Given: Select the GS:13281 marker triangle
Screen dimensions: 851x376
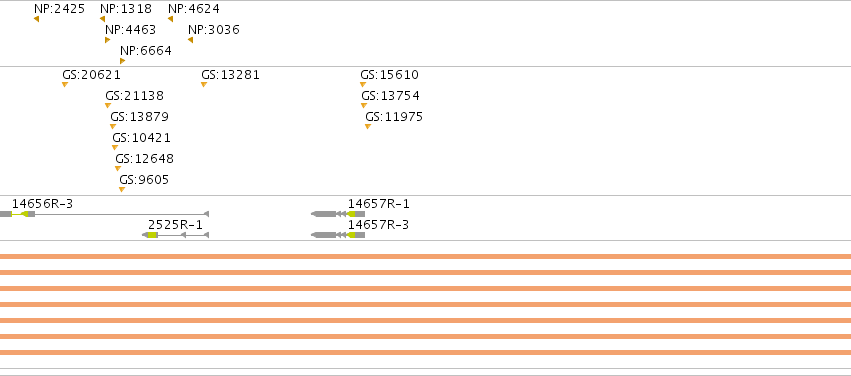Looking at the screenshot, I should [x=204, y=84].
